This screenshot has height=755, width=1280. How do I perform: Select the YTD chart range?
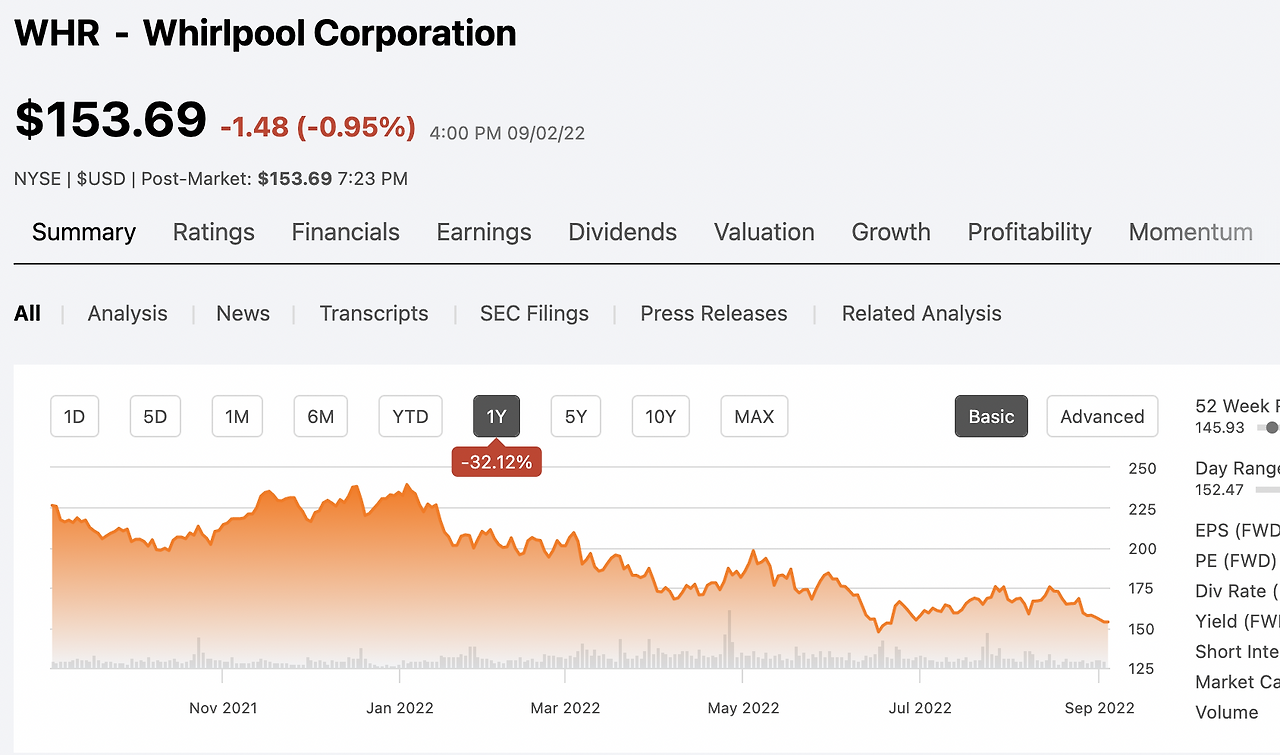(x=410, y=417)
